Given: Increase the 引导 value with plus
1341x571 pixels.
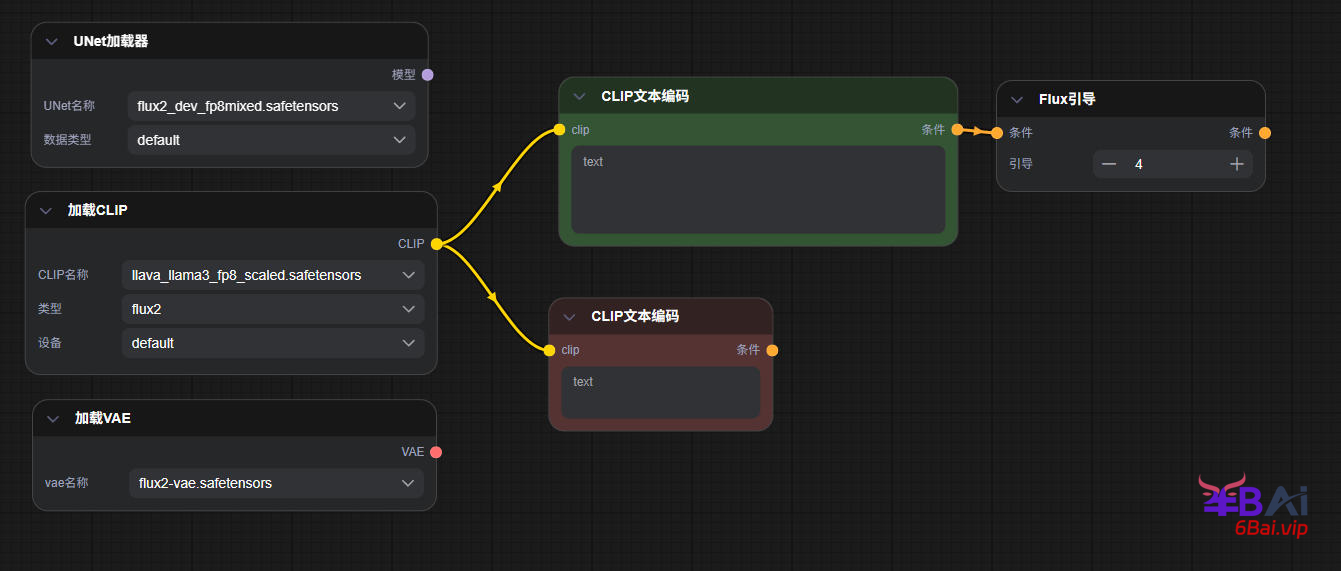Looking at the screenshot, I should (x=1237, y=164).
